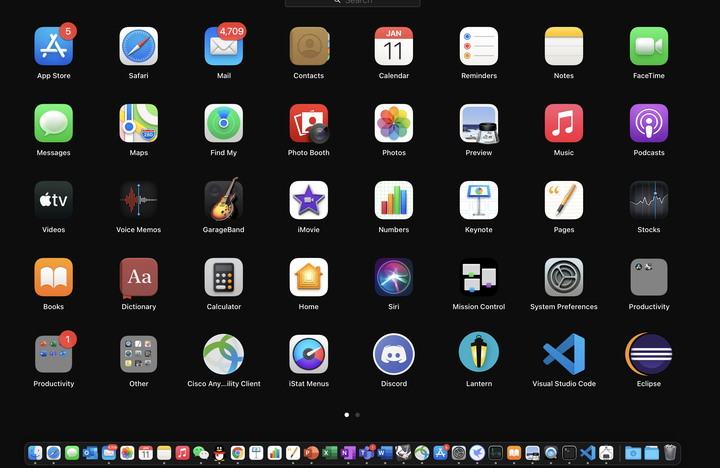The height and width of the screenshot is (468, 720).
Task: Open the Podcasts app
Action: coord(649,123)
